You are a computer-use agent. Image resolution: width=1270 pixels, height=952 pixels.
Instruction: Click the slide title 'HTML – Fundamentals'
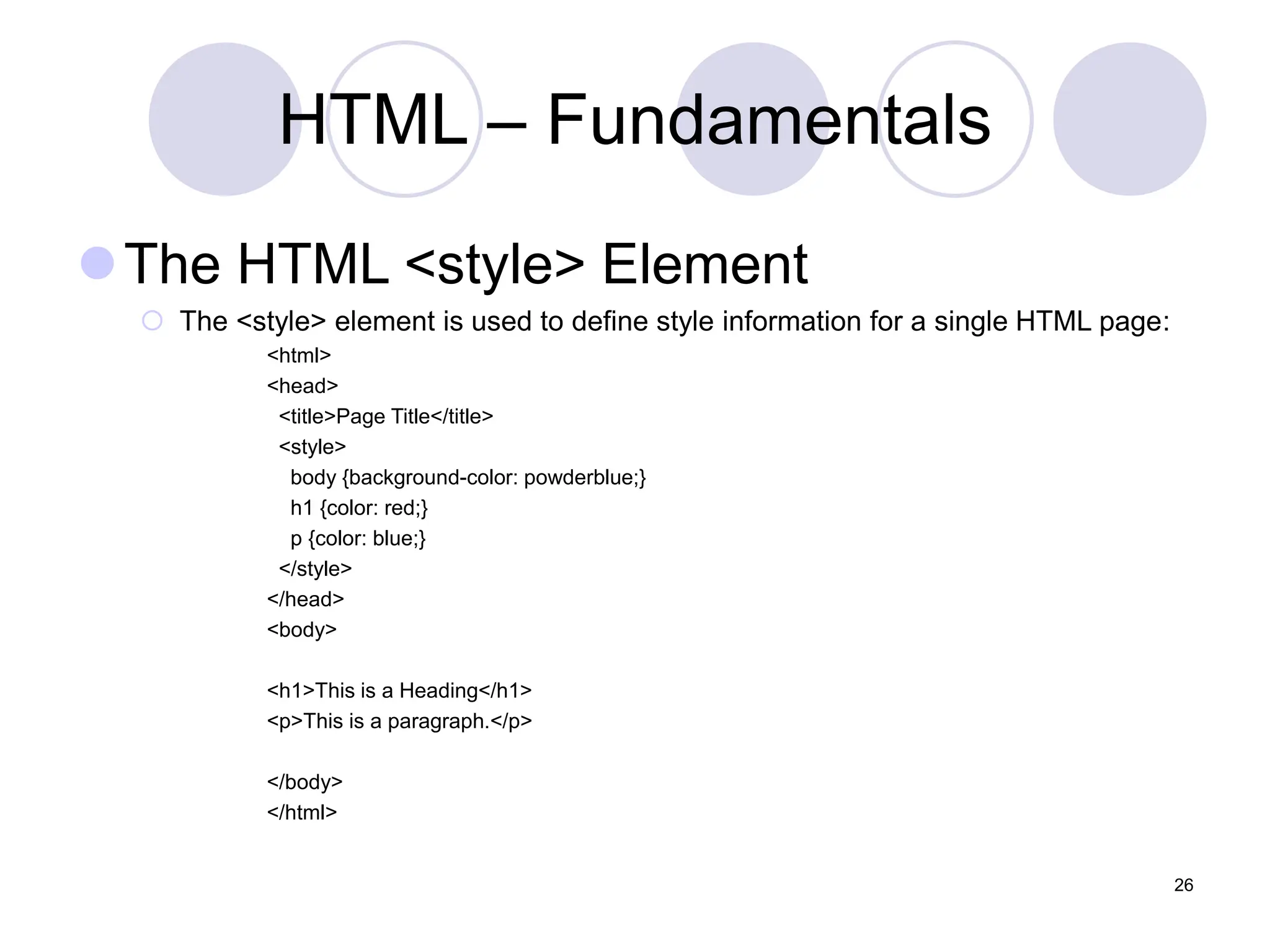pos(635,119)
